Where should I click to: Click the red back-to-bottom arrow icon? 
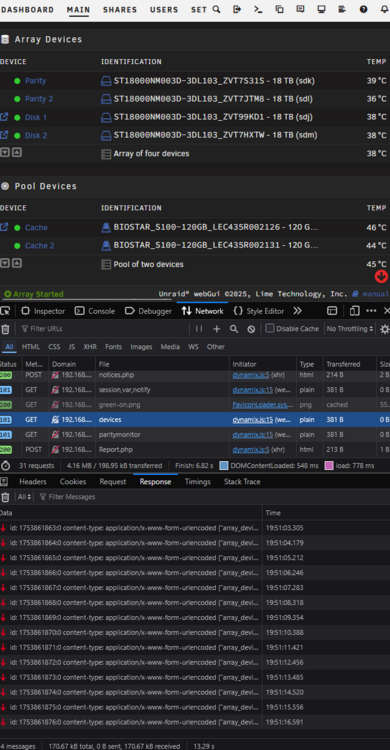(381, 276)
